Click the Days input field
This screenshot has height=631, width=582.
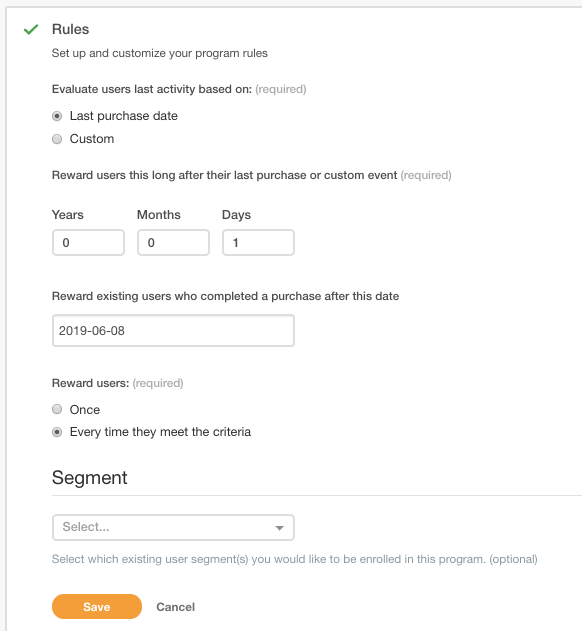coord(258,243)
